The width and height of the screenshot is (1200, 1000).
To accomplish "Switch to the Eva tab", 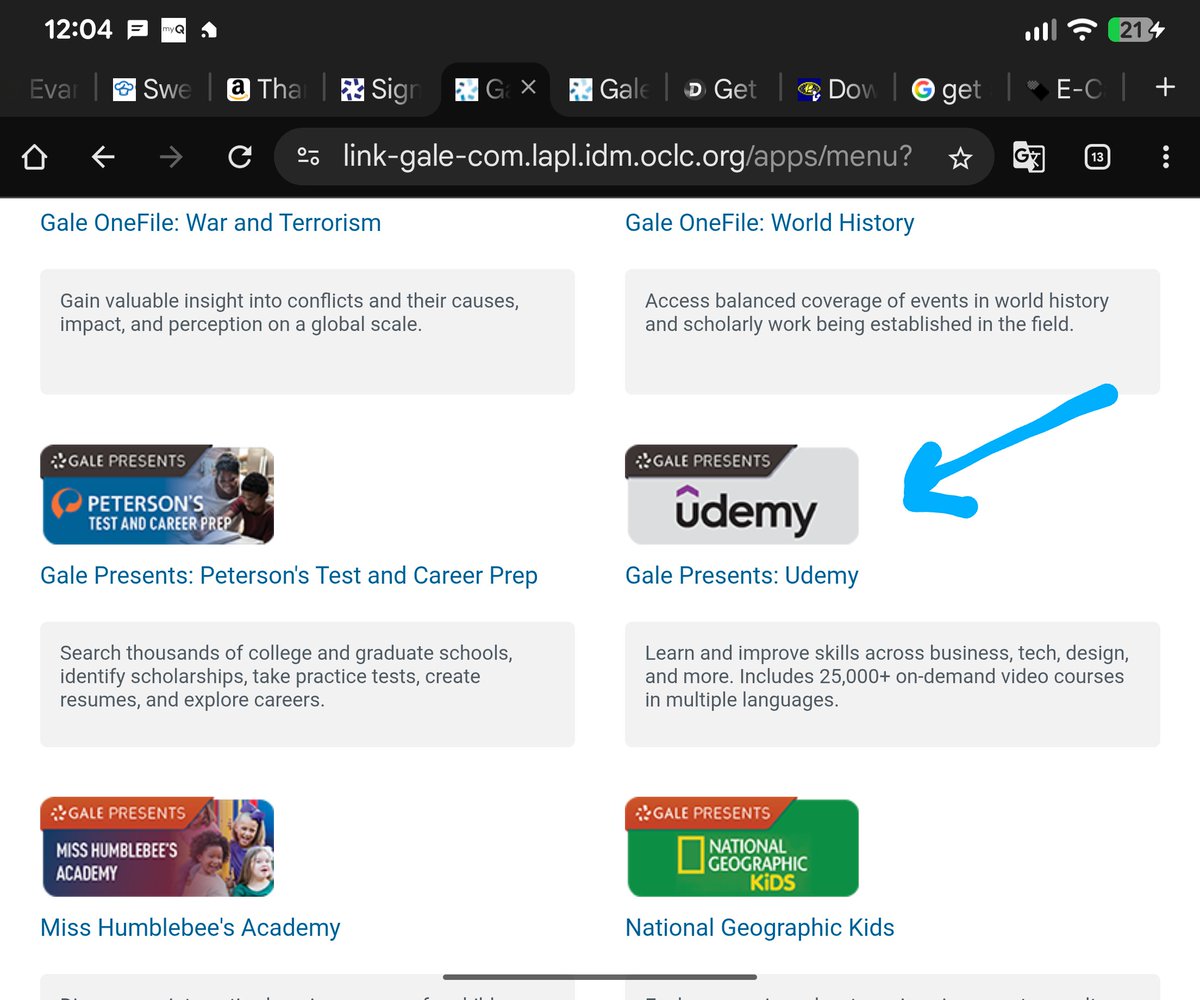I will pyautogui.click(x=54, y=89).
